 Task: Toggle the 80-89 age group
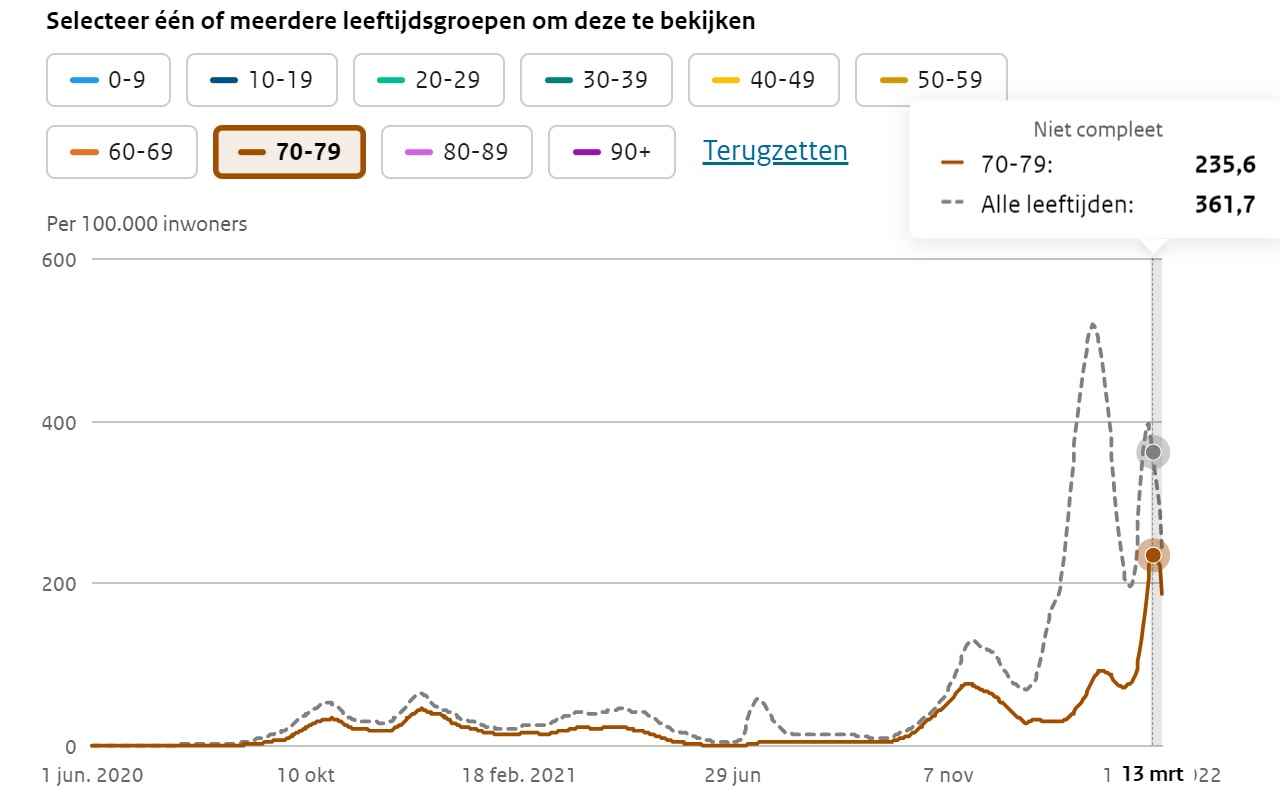456,152
